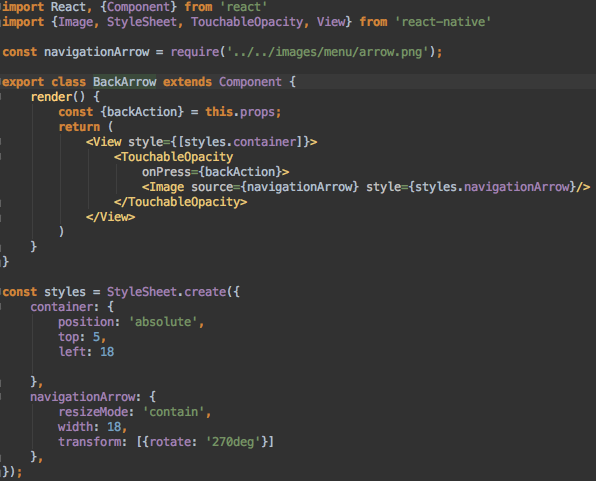This screenshot has width=596, height=481.
Task: Click the left property
Action: [x=72, y=352]
